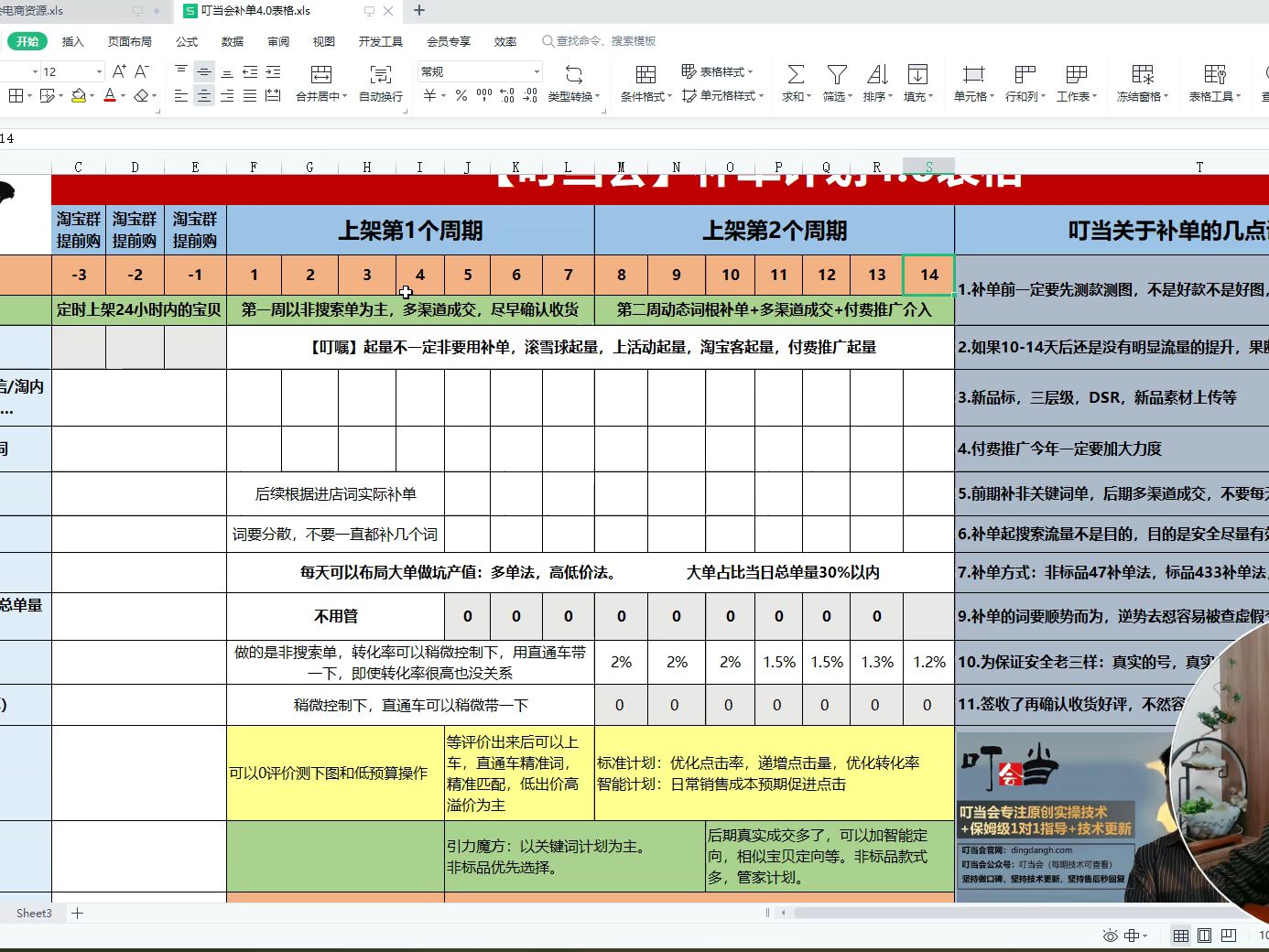
Task: Click the table tools (表格工具) icon
Action: tap(1215, 74)
